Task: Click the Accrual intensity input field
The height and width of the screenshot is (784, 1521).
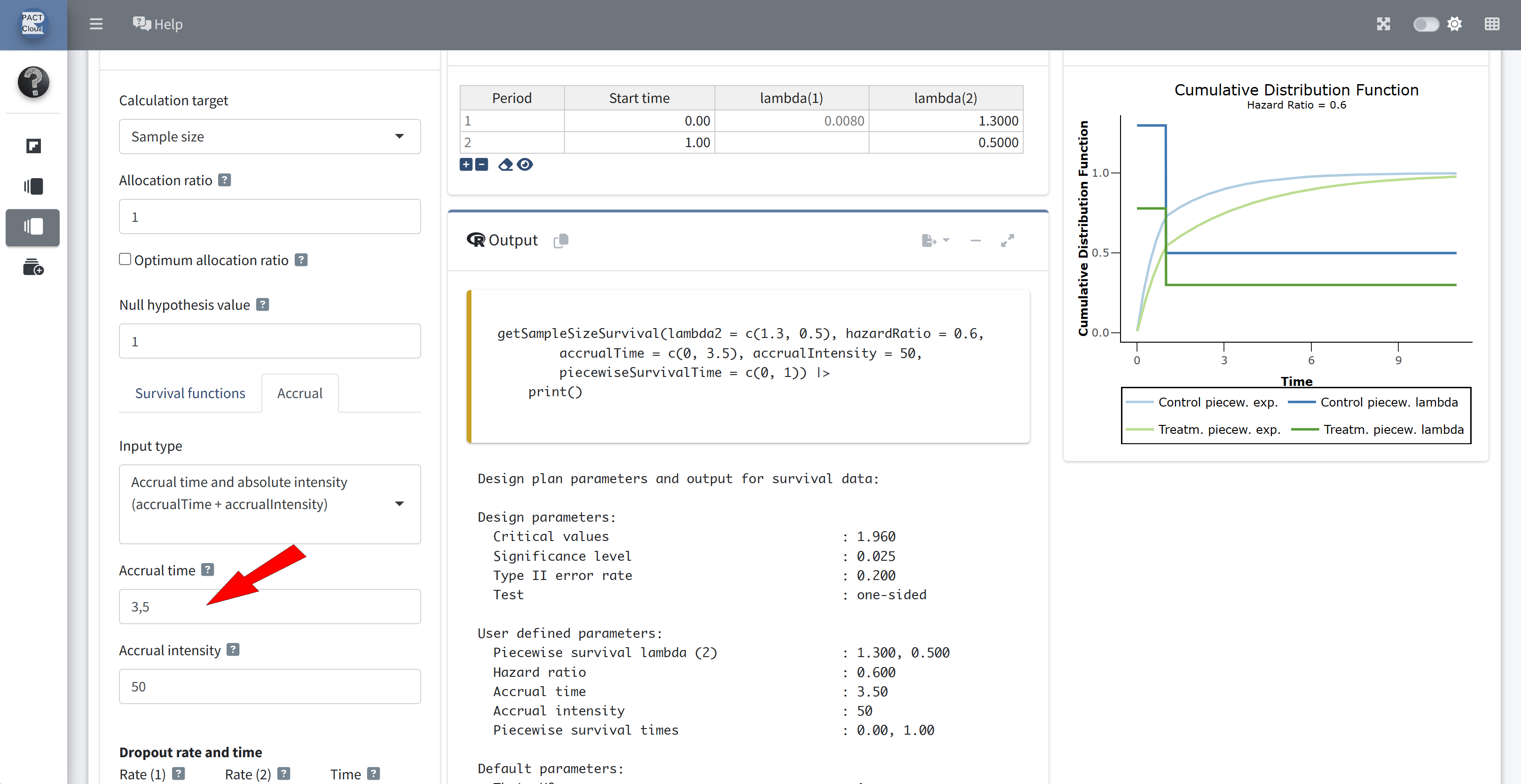Action: pyautogui.click(x=270, y=687)
